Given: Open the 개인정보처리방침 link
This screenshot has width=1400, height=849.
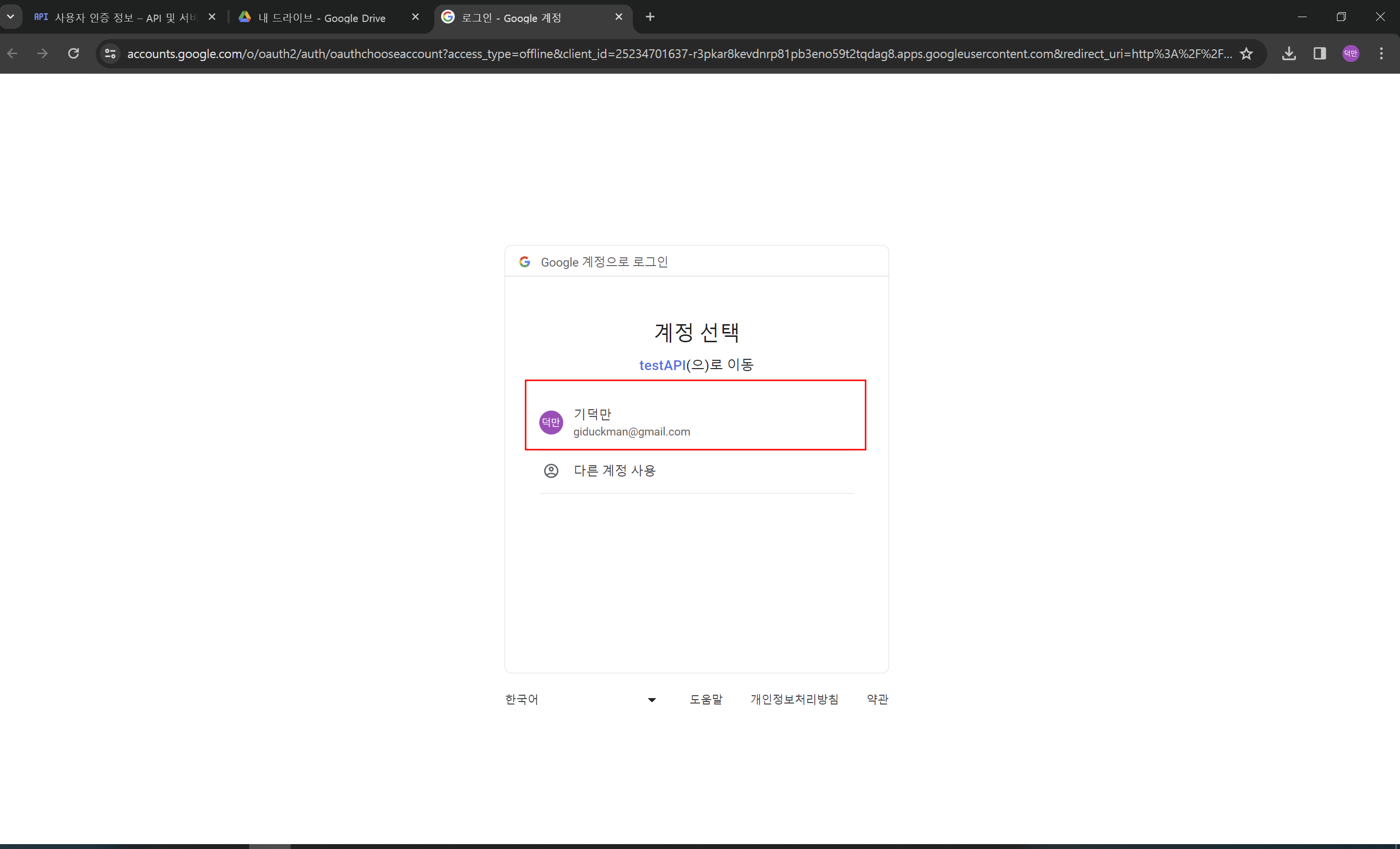Looking at the screenshot, I should click(x=794, y=699).
